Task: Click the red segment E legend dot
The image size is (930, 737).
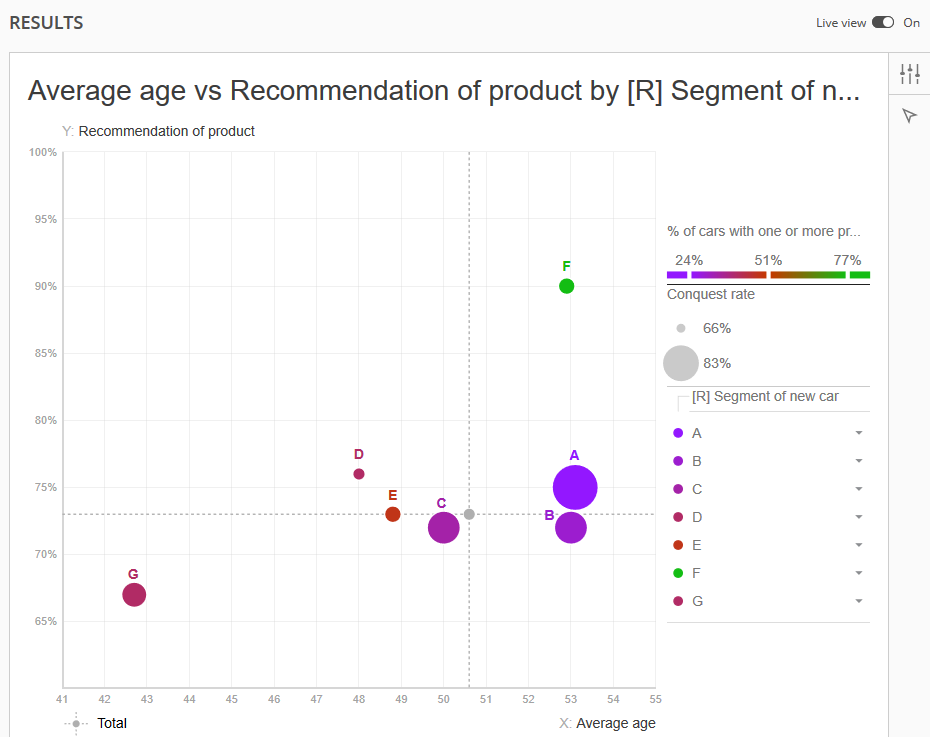Action: coord(678,545)
